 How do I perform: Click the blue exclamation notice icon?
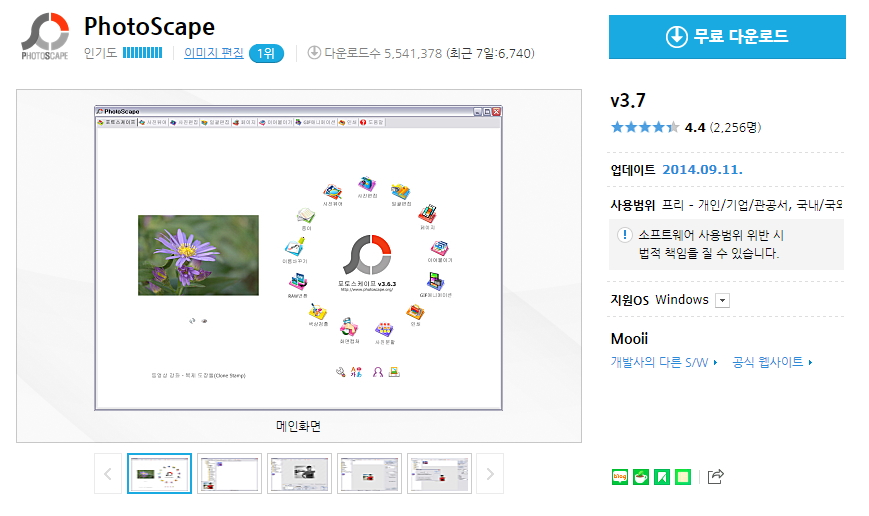(625, 234)
